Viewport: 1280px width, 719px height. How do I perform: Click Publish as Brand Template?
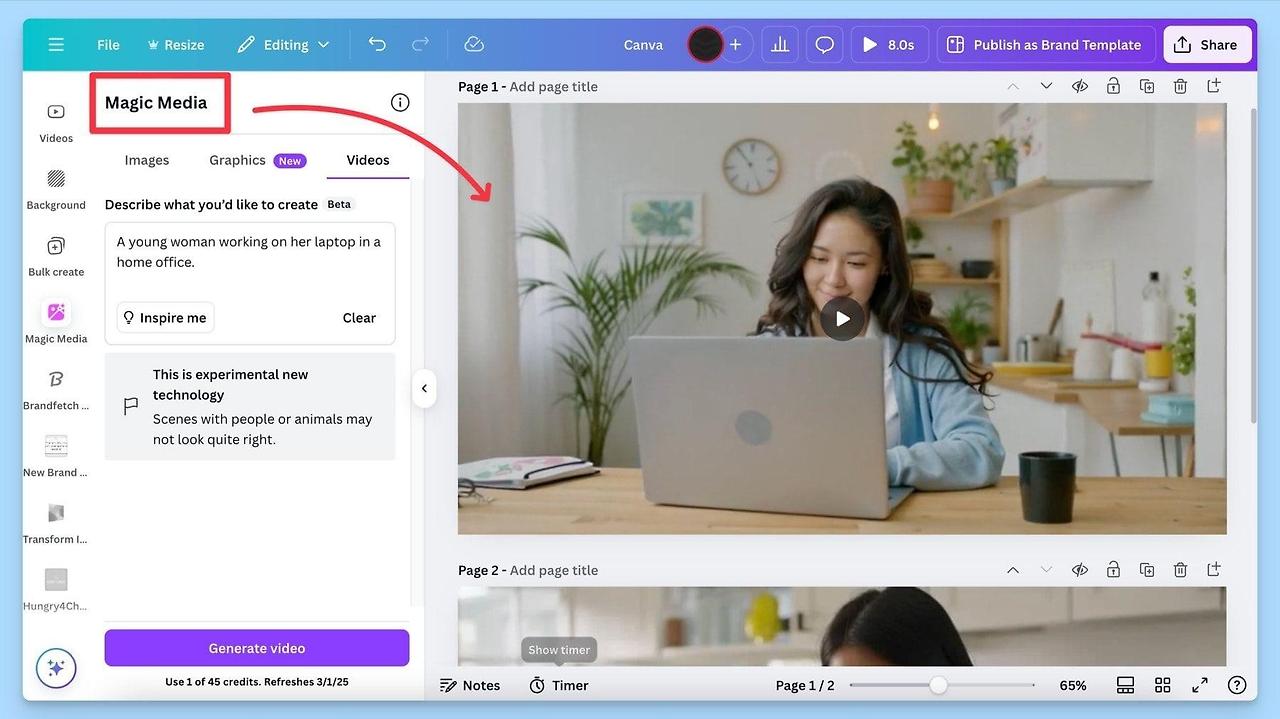coord(1045,45)
